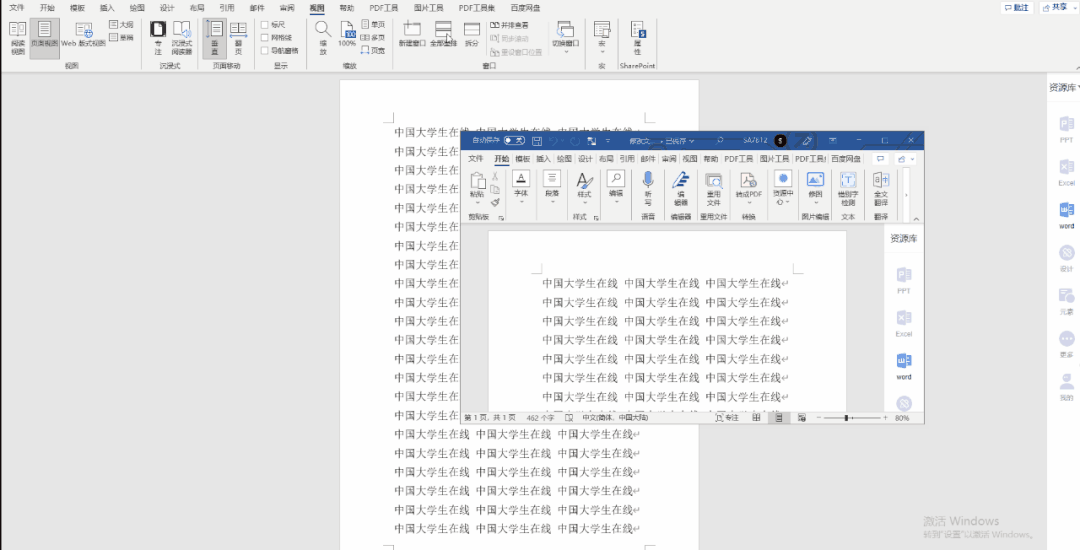This screenshot has height=550, width=1080.
Task: Set zoom to 100% in View ribbon
Action: pos(347,34)
